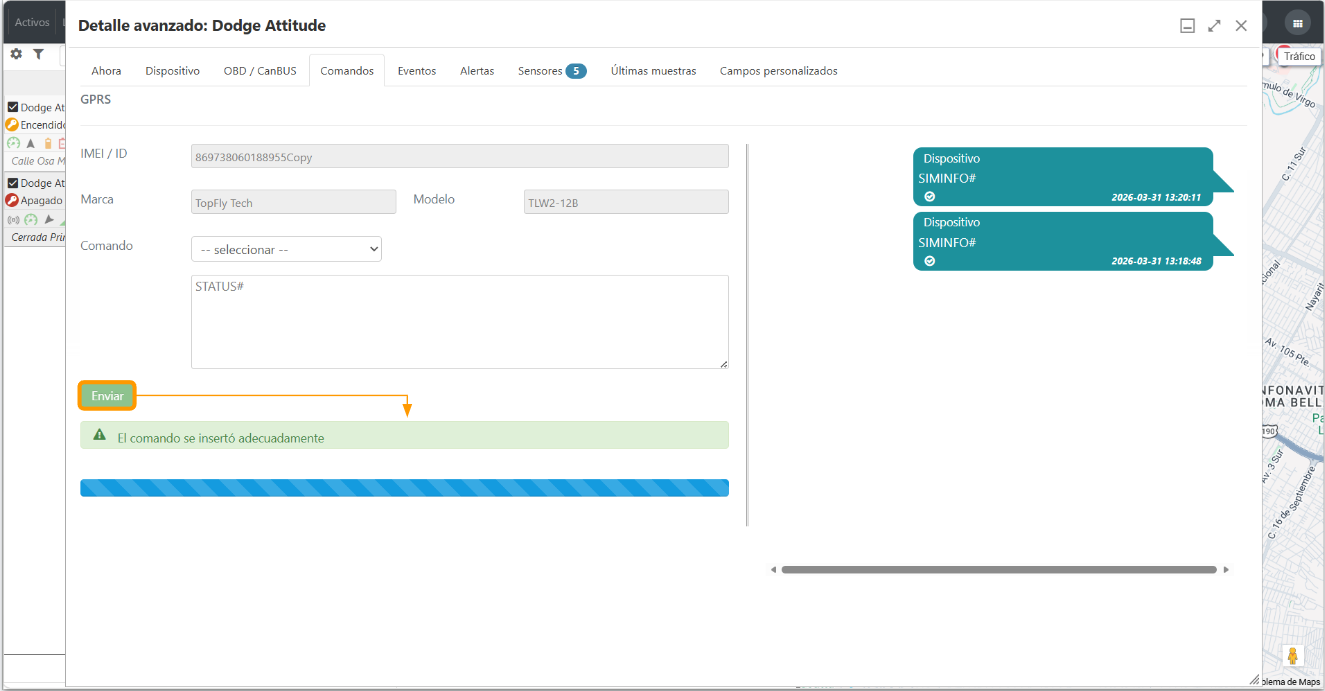Switch to the Ahora tab

(x=106, y=71)
